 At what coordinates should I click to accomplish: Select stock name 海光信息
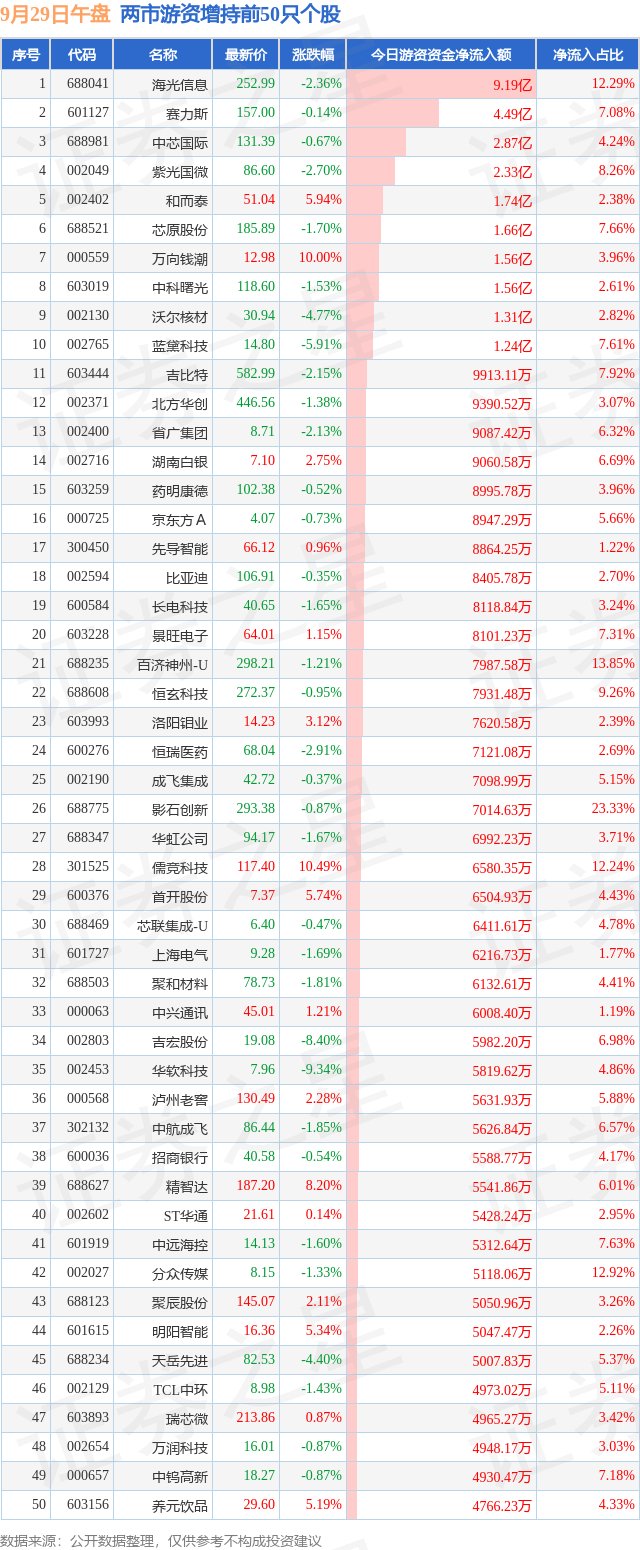click(180, 85)
